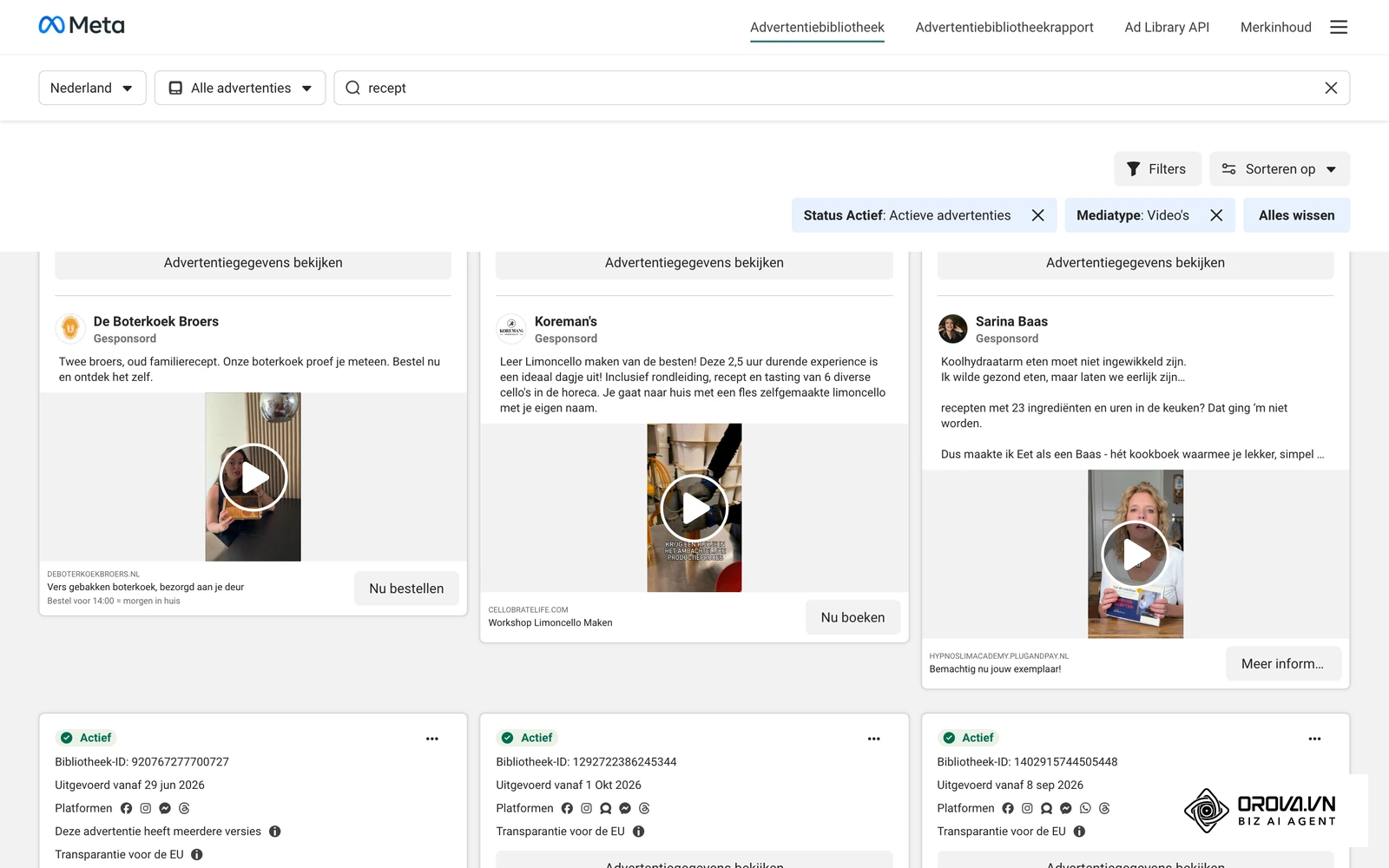Viewport: 1389px width, 868px height.
Task: Remove the Status Actief filter chip
Action: [1037, 215]
